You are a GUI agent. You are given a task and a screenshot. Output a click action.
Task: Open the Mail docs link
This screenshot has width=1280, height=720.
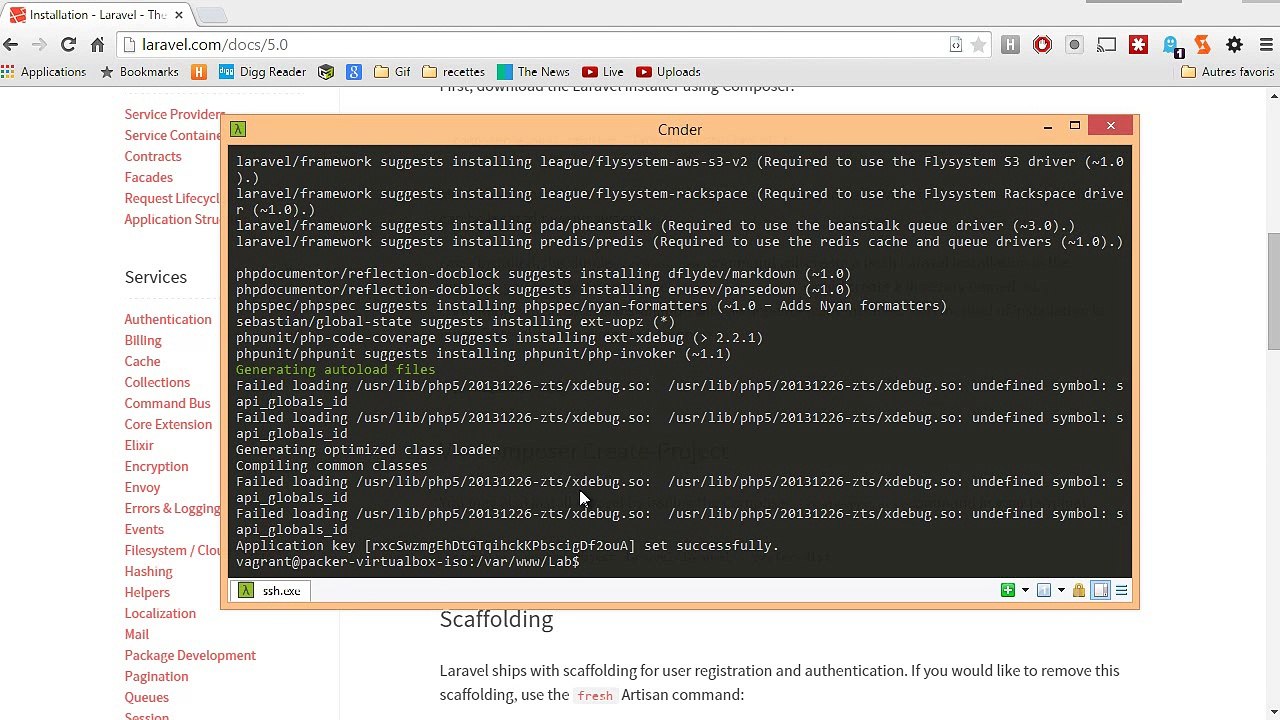click(x=137, y=635)
